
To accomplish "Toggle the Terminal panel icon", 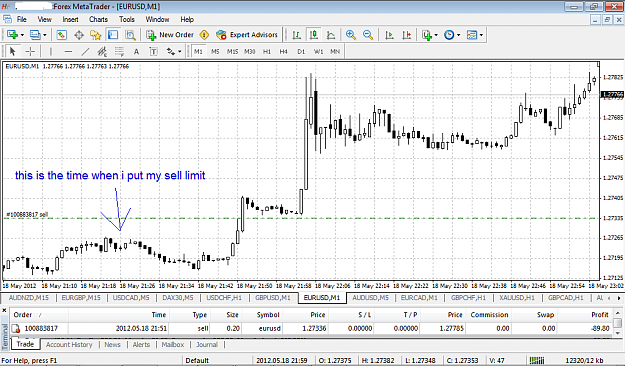I will 113,35.
